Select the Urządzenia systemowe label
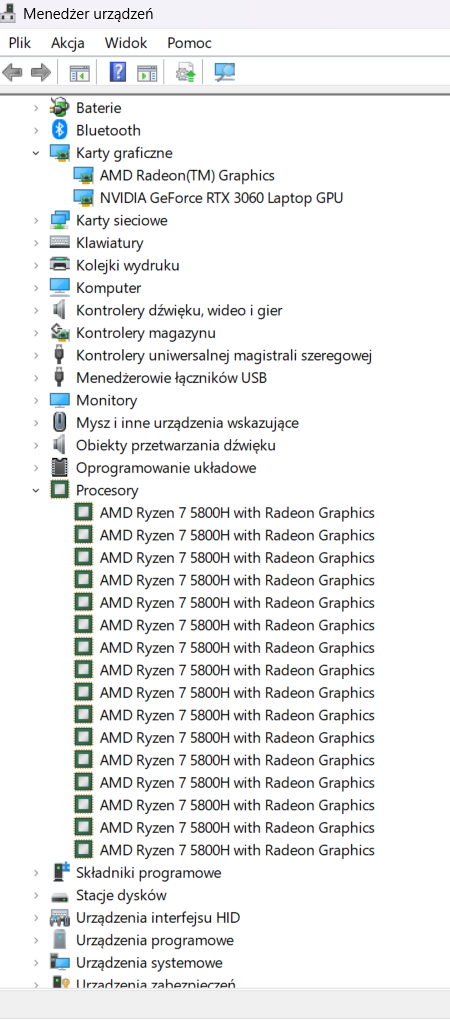This screenshot has width=450, height=1020. (149, 963)
